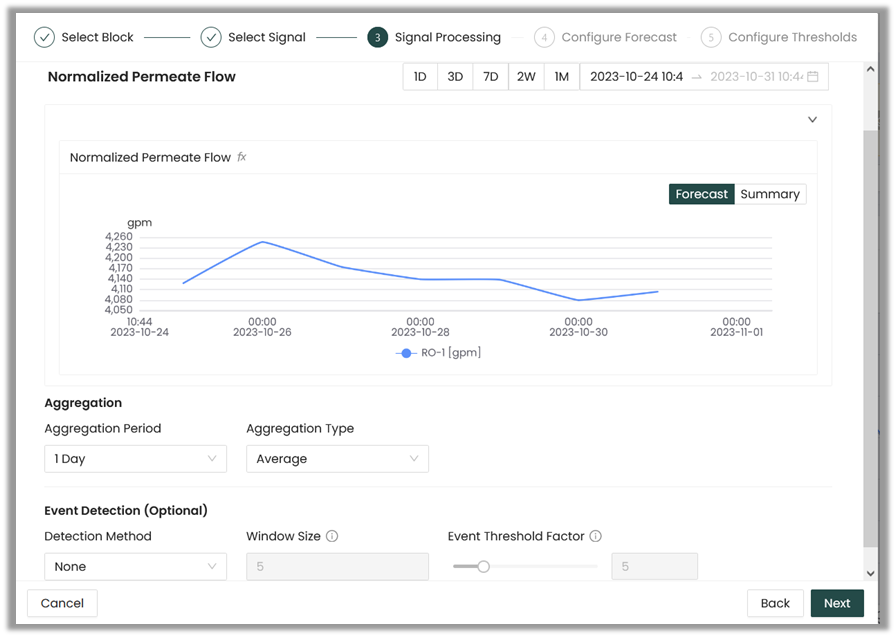Click the Event Threshold Factor info icon
The height and width of the screenshot is (637, 896).
(x=595, y=536)
